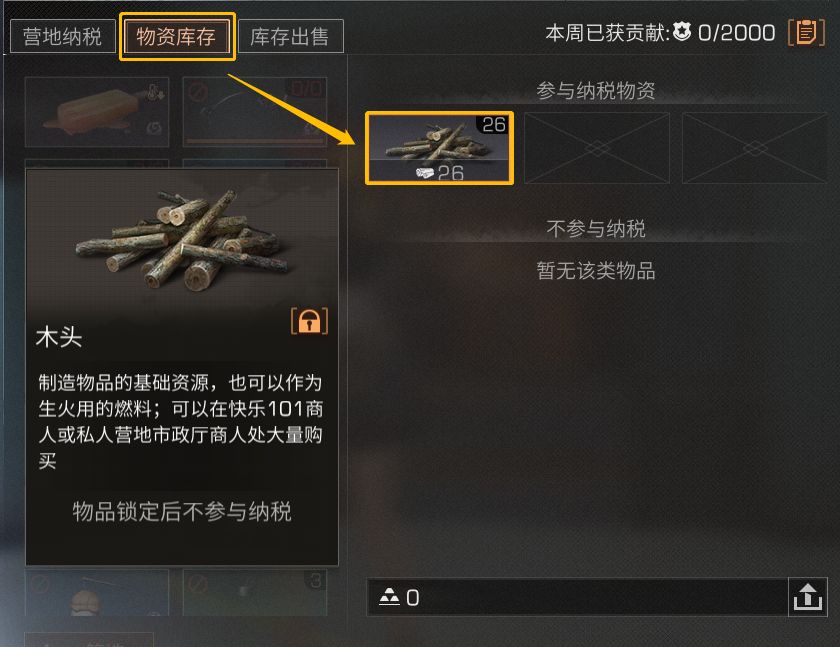Click the small wood log icon beside lower 26

(425, 172)
